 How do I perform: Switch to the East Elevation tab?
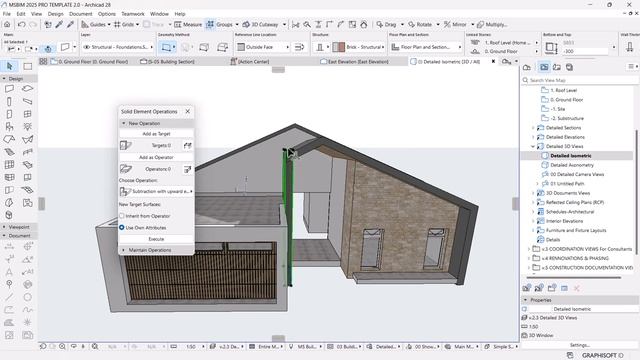point(358,62)
